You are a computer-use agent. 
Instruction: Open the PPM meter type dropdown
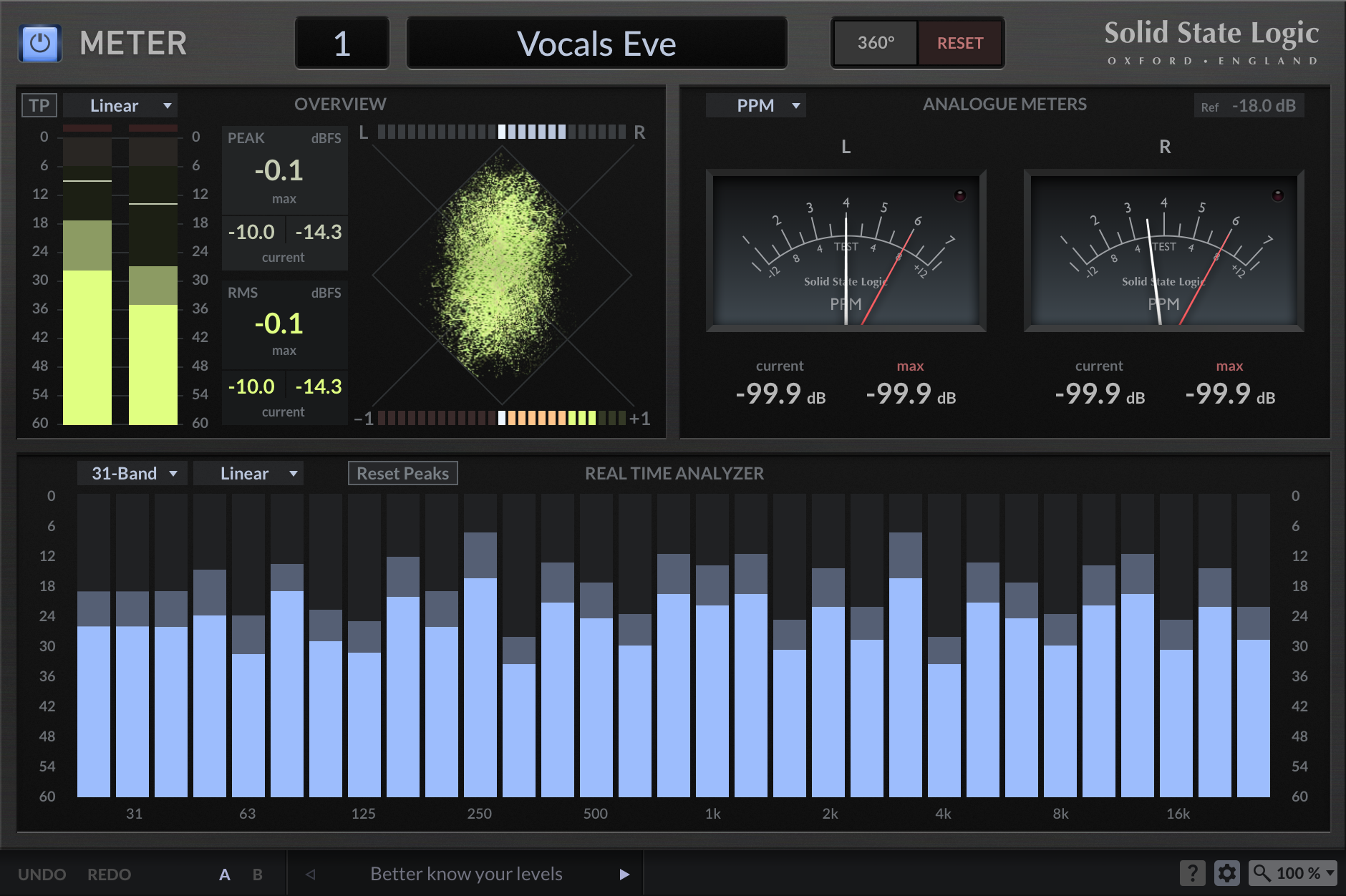click(x=755, y=106)
